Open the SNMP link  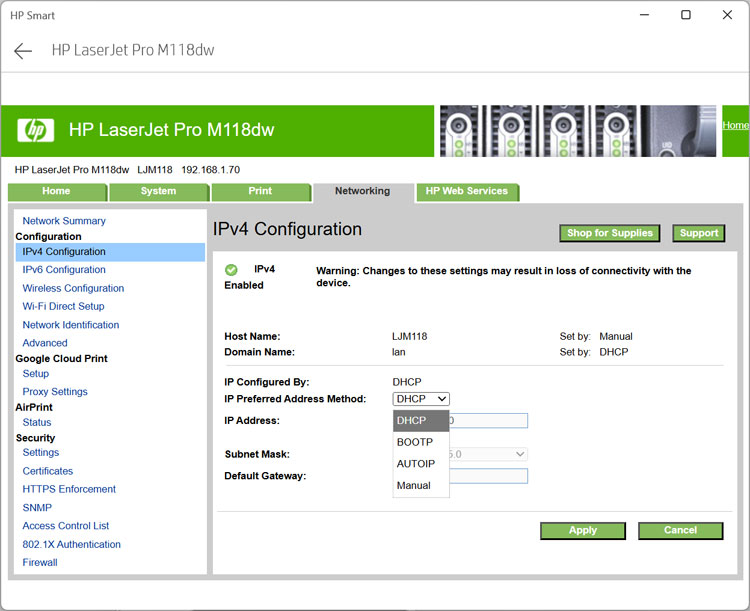point(37,508)
